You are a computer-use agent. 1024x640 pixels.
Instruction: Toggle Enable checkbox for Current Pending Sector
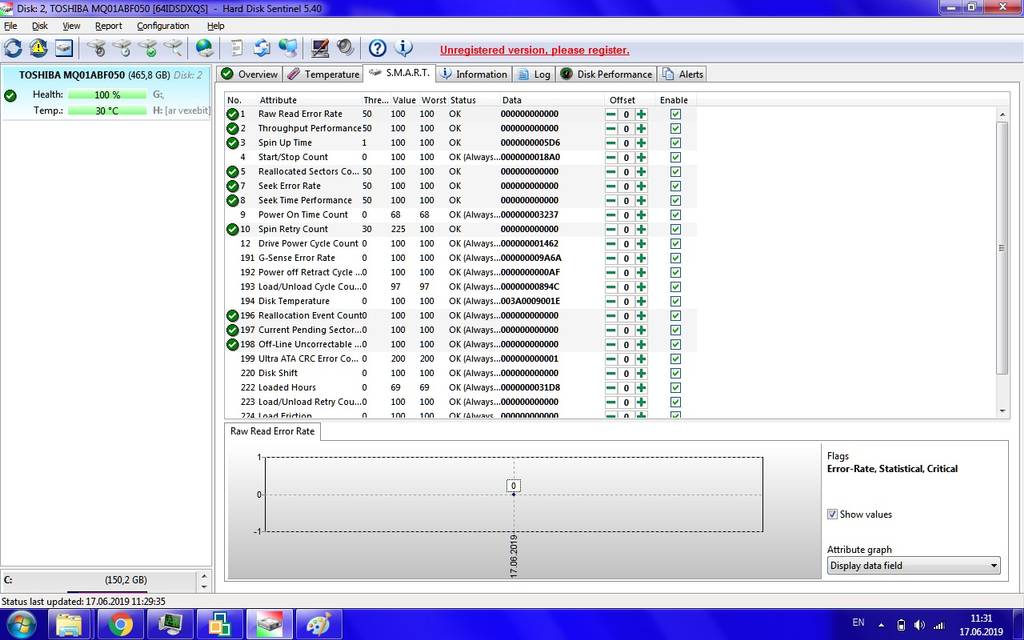pos(675,330)
